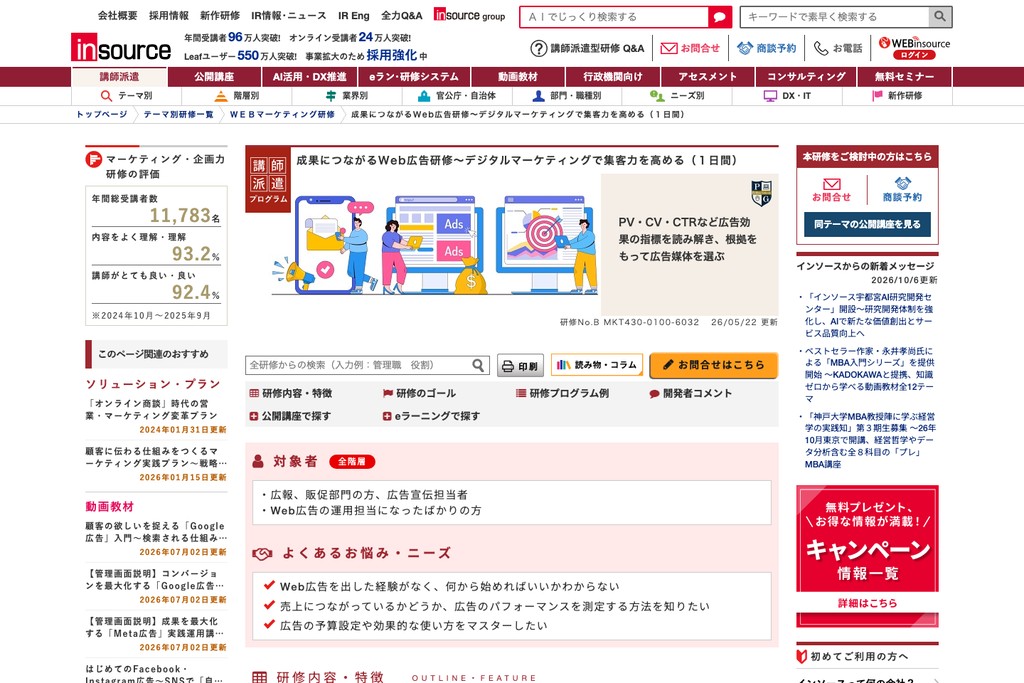Open 講師派遣型研修 Q&A help icon

(538, 48)
